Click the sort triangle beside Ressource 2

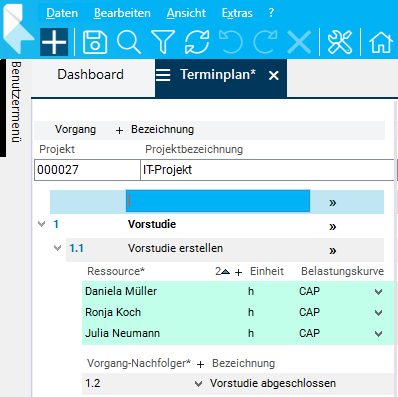226,272
